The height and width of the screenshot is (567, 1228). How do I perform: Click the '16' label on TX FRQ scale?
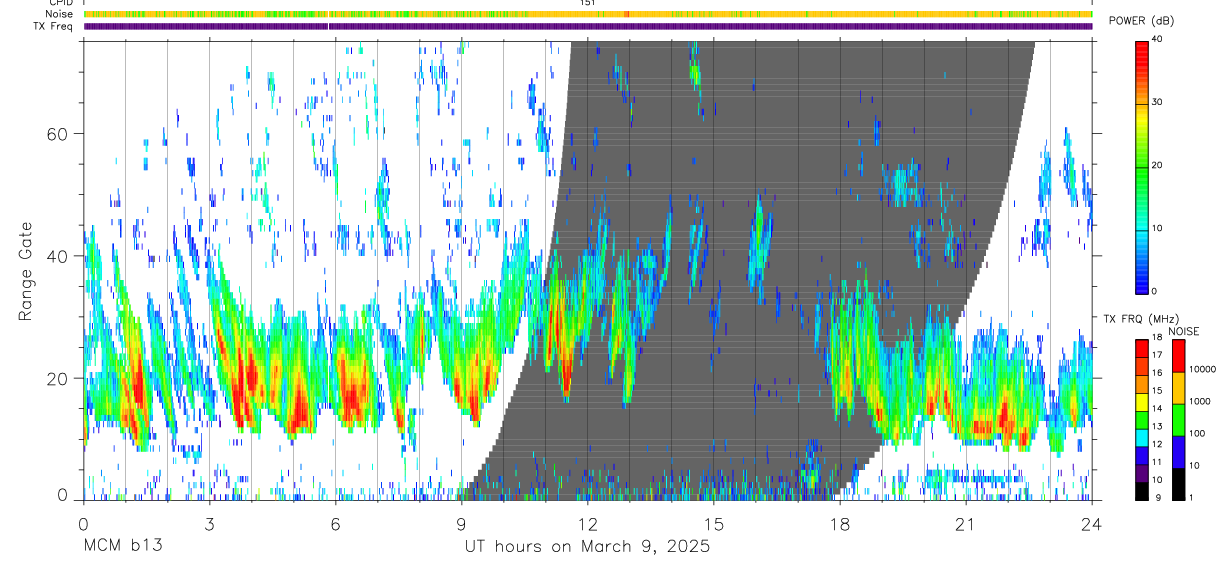click(1157, 372)
